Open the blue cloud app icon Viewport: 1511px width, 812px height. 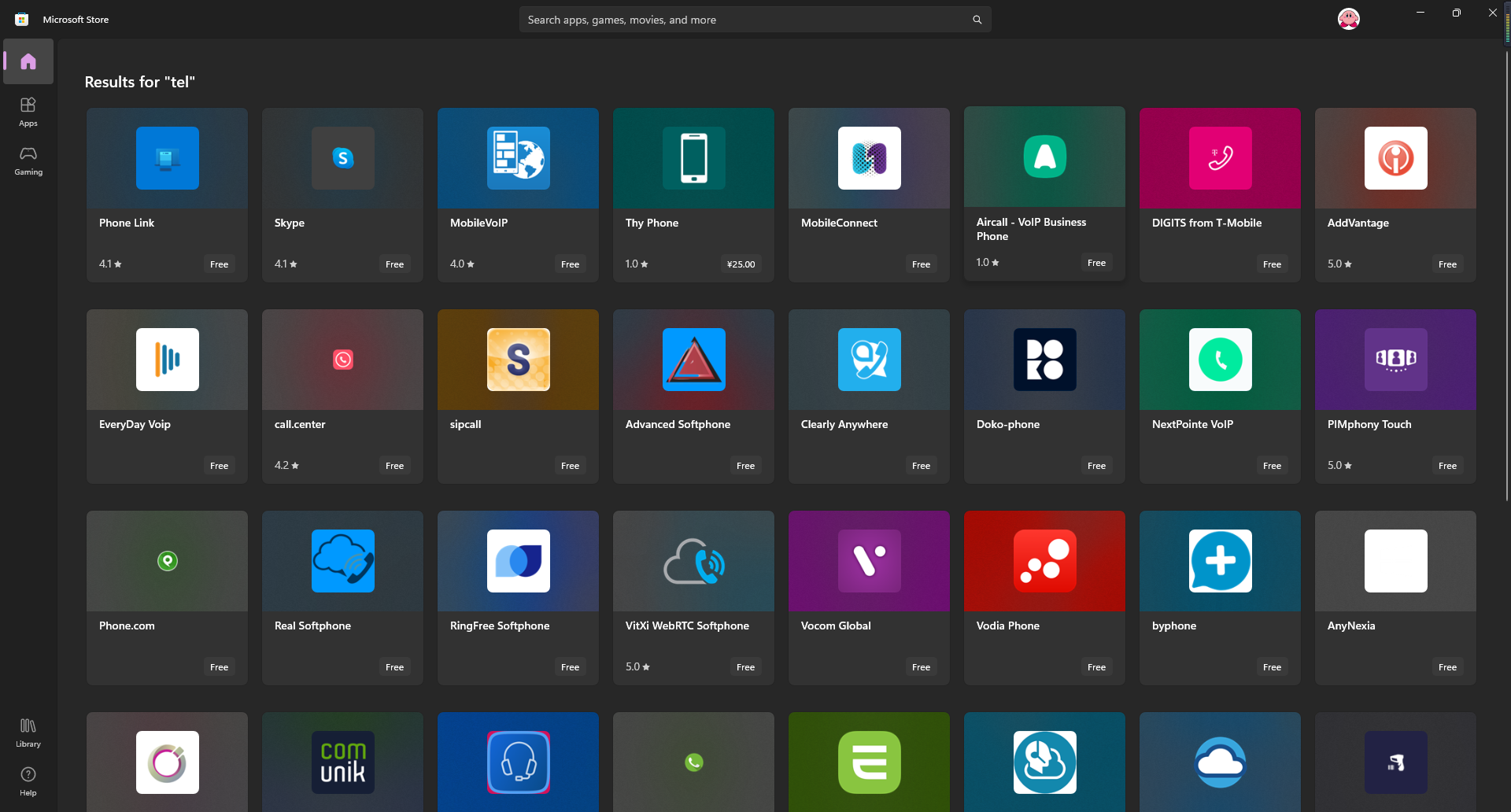pyautogui.click(x=1221, y=762)
